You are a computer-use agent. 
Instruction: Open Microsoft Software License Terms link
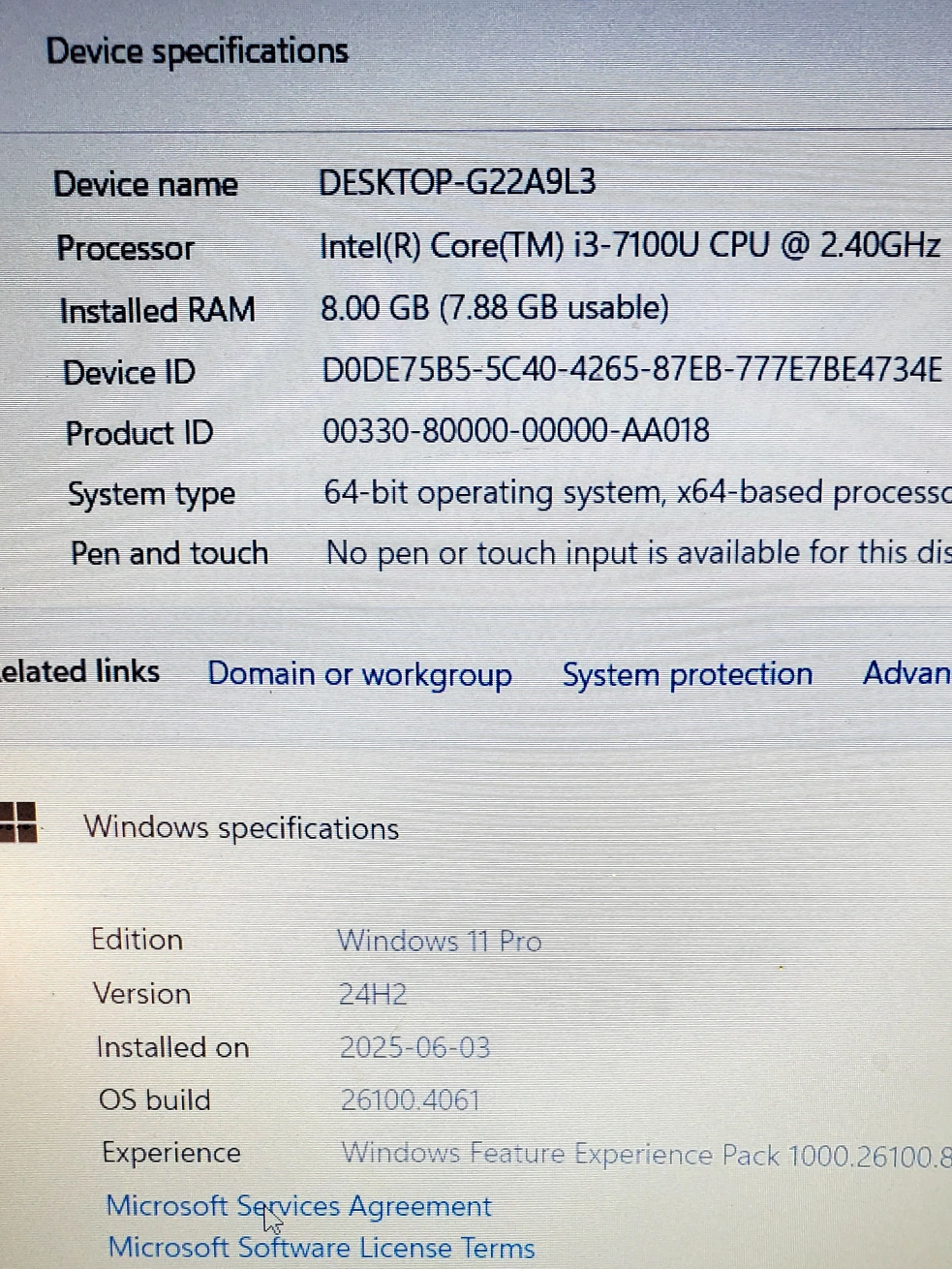pos(322,1248)
